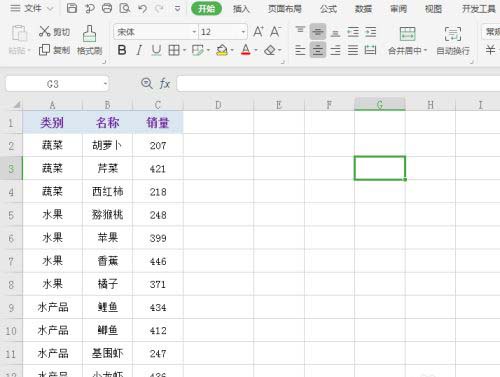500x377 pixels.
Task: Click the clear formatting eraser icon
Action: click(x=270, y=50)
